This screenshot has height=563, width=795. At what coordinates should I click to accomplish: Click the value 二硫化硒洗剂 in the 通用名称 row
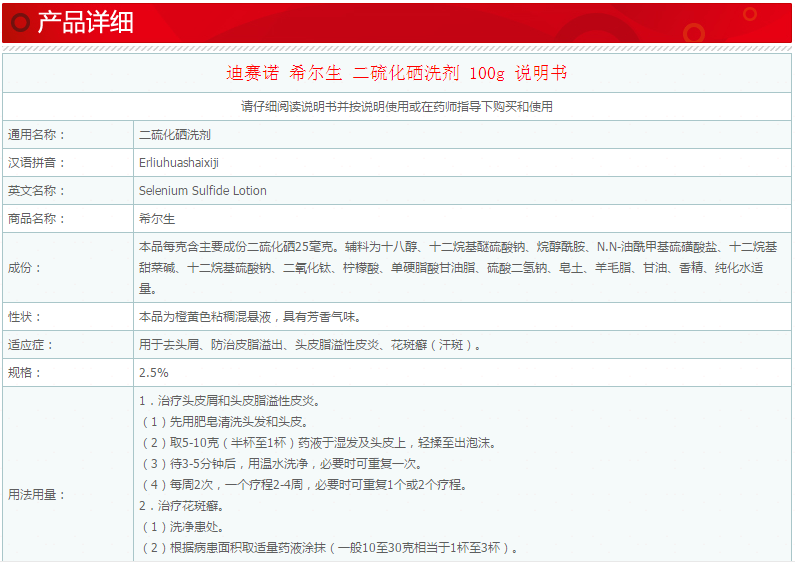pos(175,135)
